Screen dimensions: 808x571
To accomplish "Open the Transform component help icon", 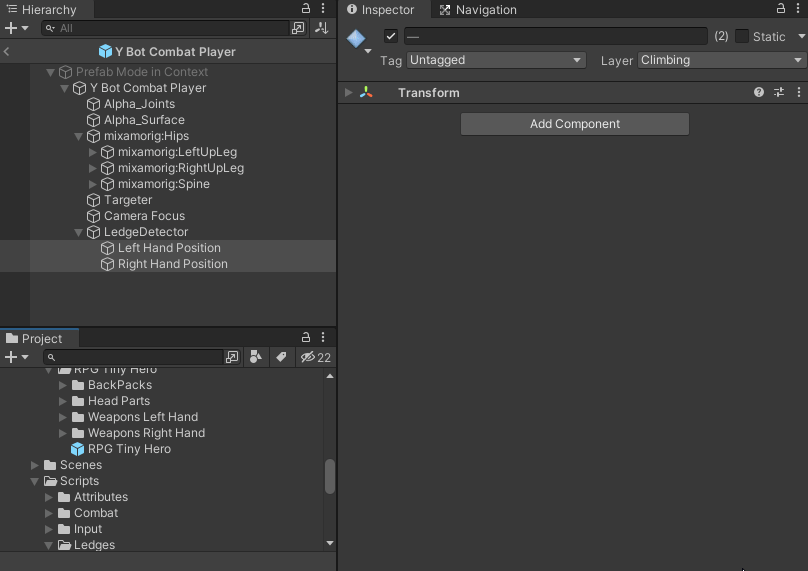I will point(759,92).
